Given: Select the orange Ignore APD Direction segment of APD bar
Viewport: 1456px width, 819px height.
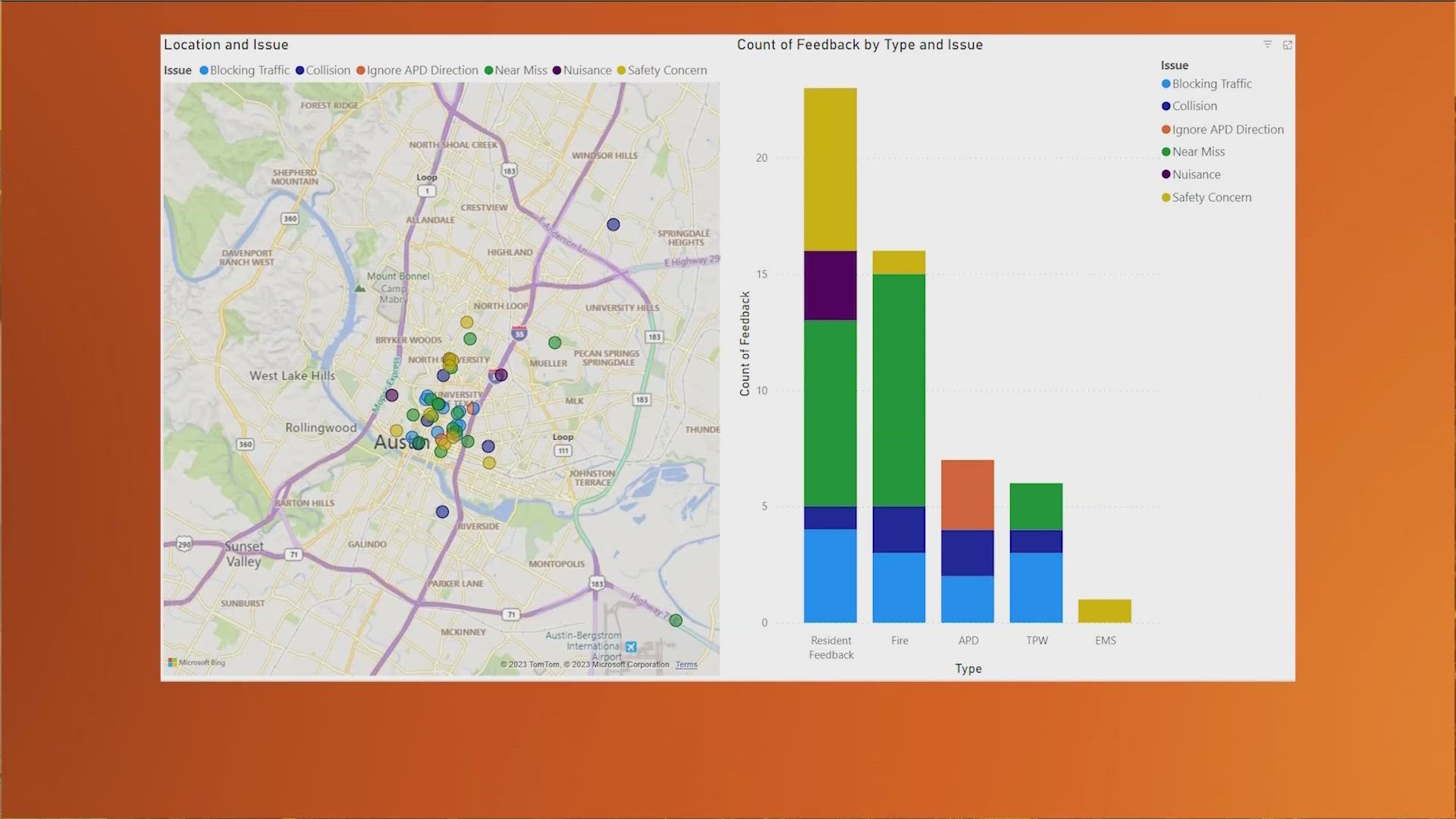Looking at the screenshot, I should (x=968, y=495).
